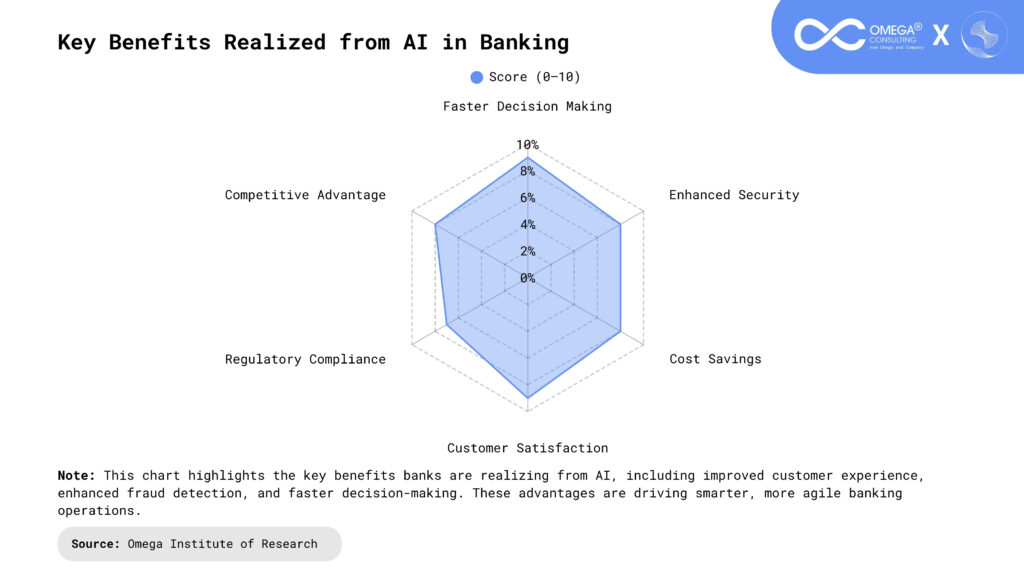Click the blue legend dot for Score
This screenshot has width=1024, height=576.
pyautogui.click(x=477, y=77)
